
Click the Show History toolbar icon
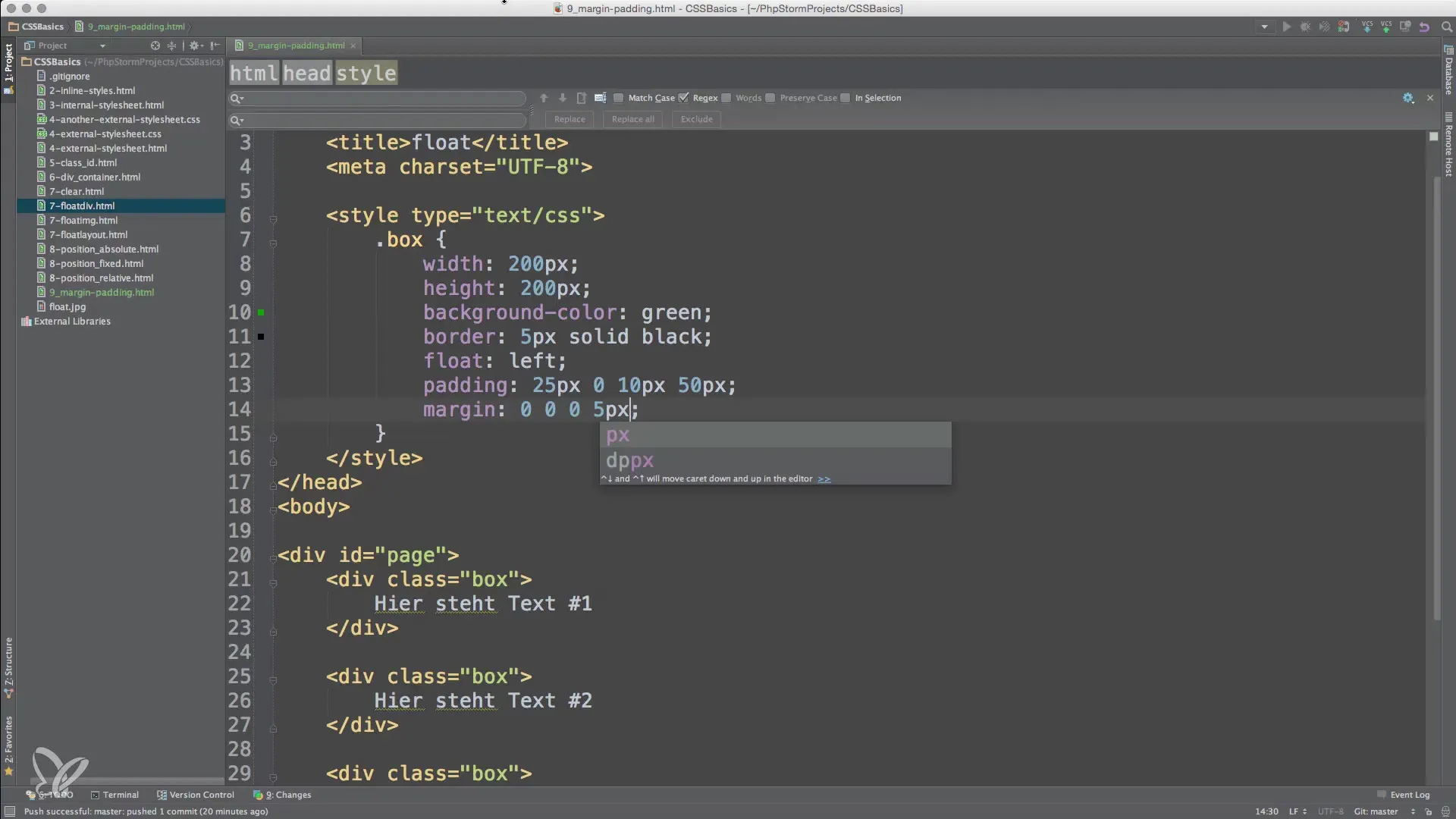[1405, 27]
